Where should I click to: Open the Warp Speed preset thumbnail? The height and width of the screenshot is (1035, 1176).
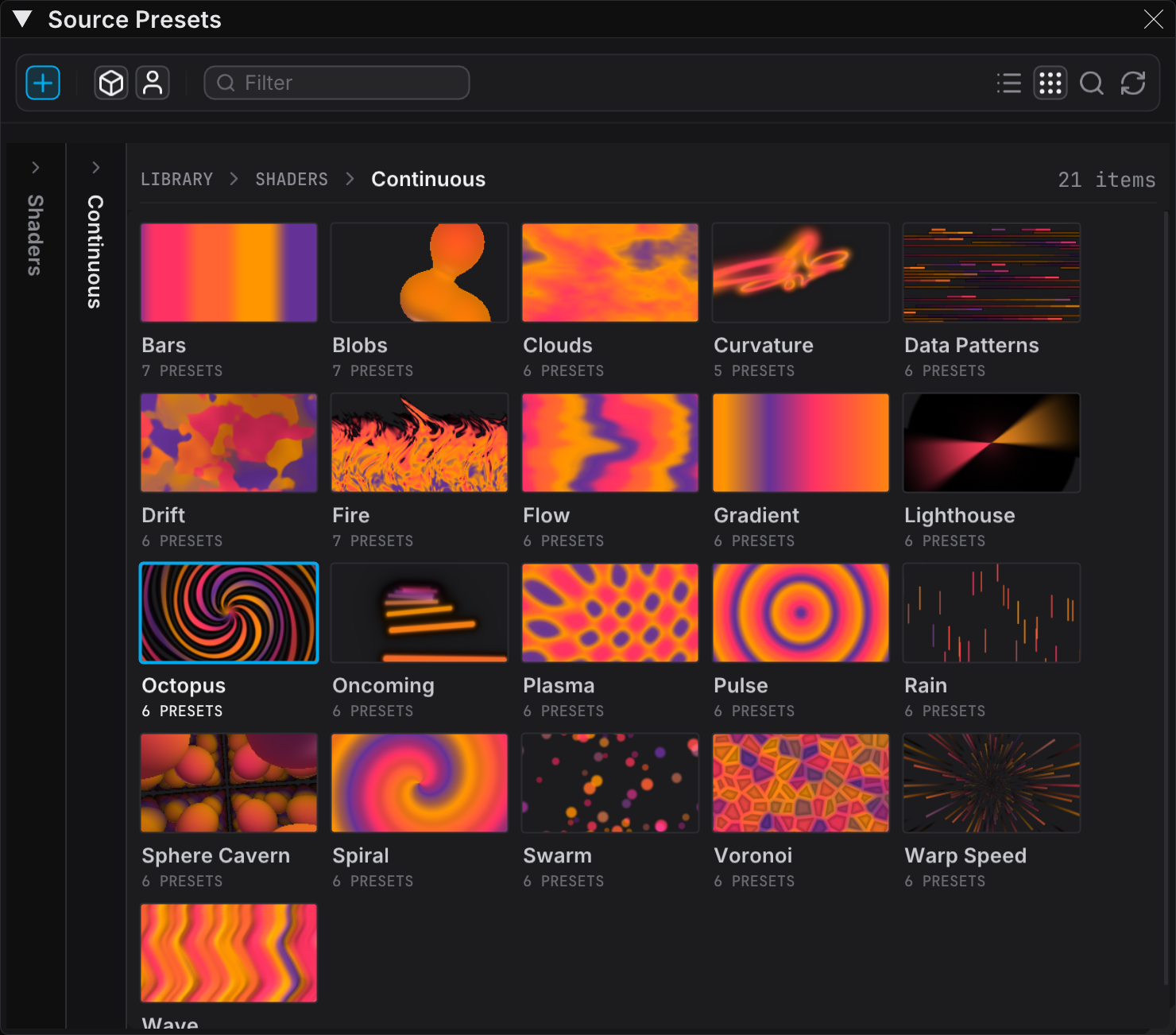(x=992, y=783)
